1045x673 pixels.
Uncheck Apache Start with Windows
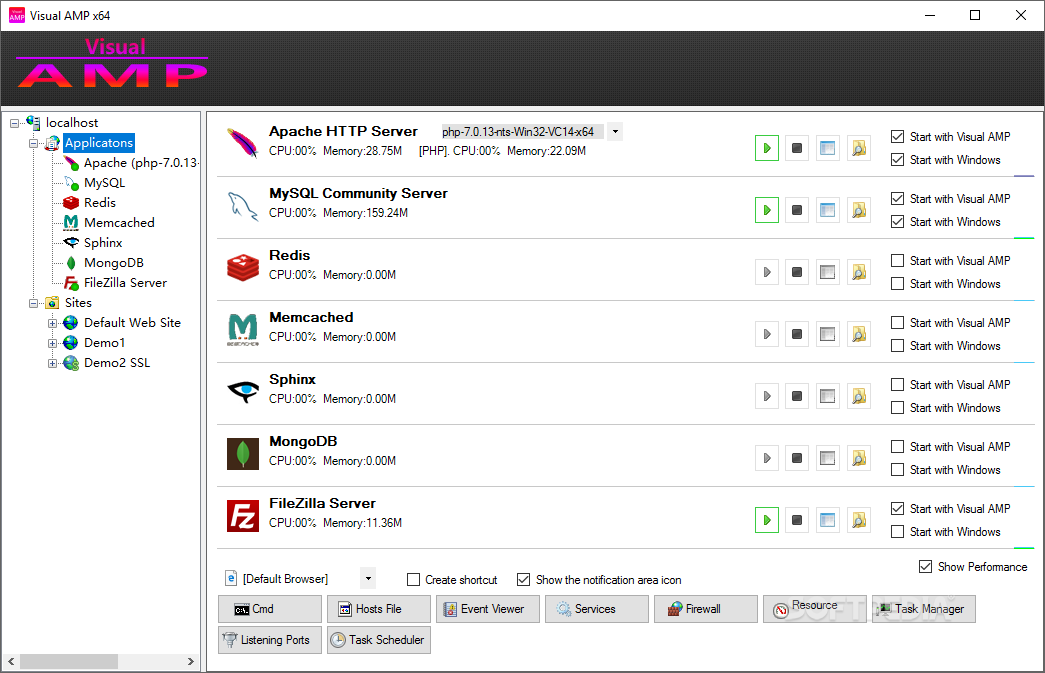pyautogui.click(x=898, y=160)
